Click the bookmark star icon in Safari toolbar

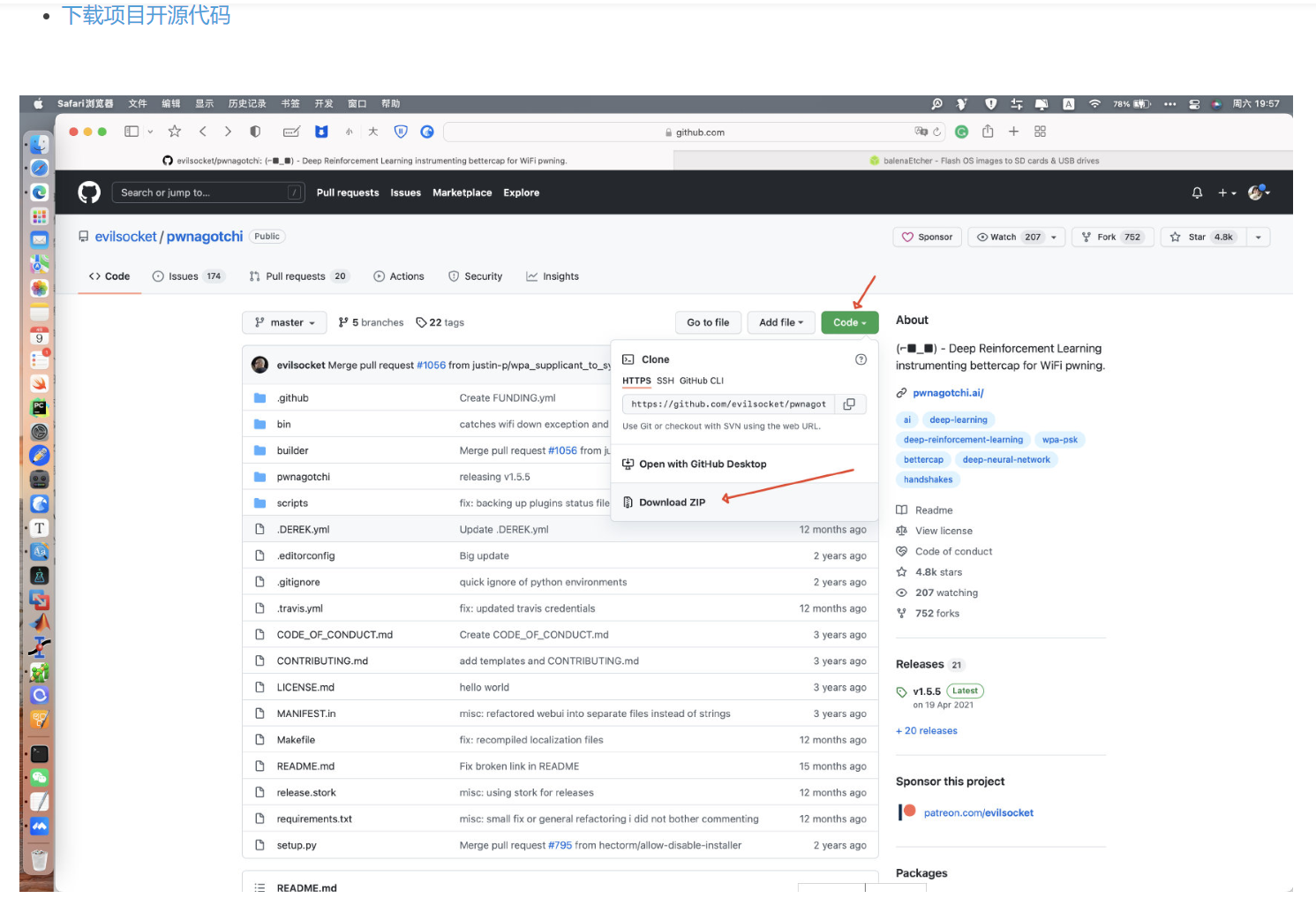point(175,132)
